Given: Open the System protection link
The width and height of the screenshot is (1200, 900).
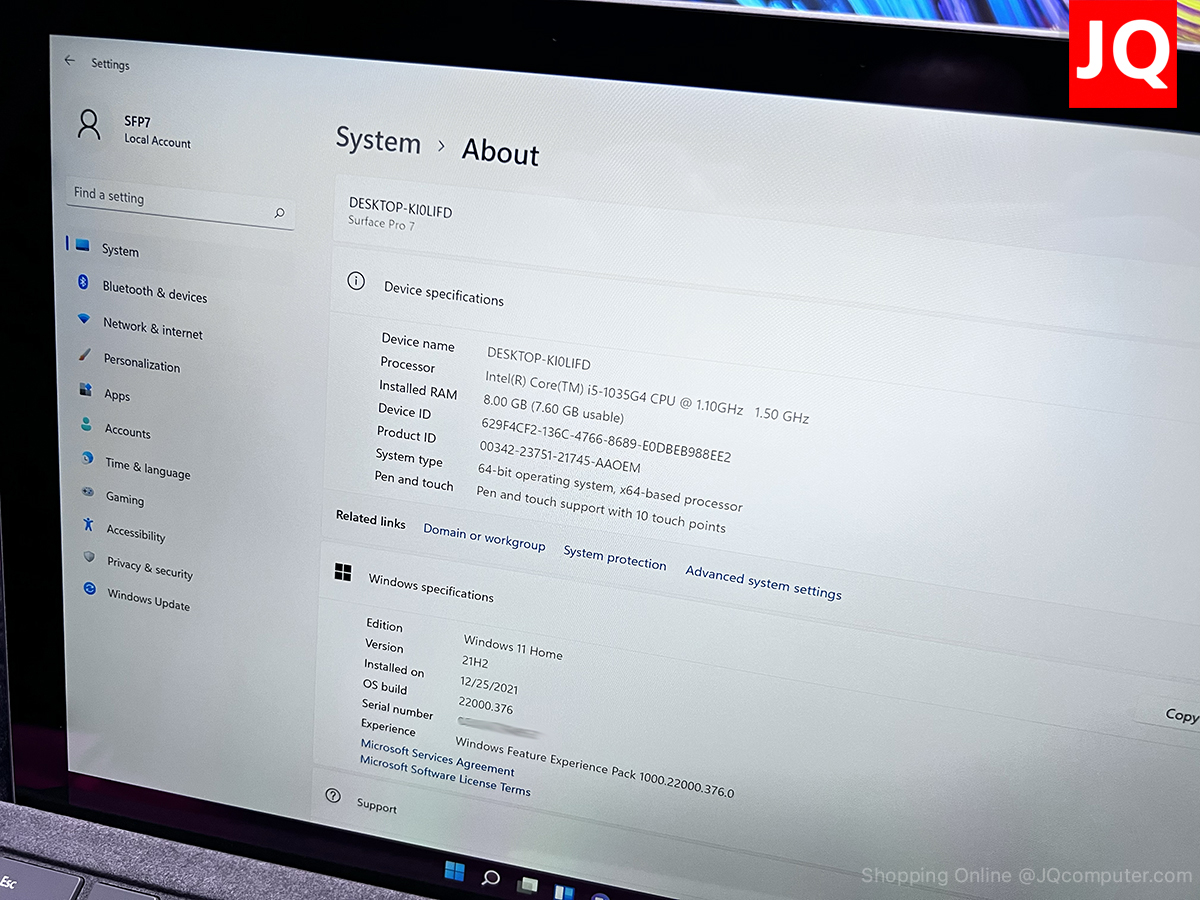Looking at the screenshot, I should click(615, 557).
